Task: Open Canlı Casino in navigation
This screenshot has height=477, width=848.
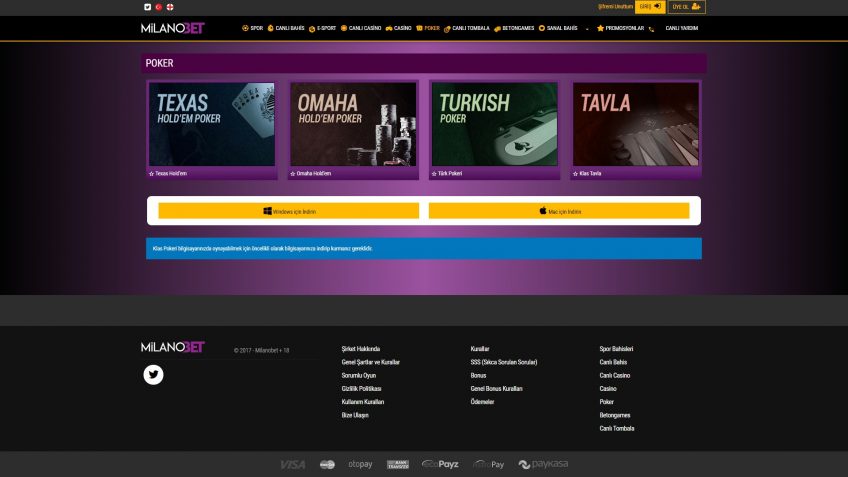Action: pyautogui.click(x=361, y=28)
